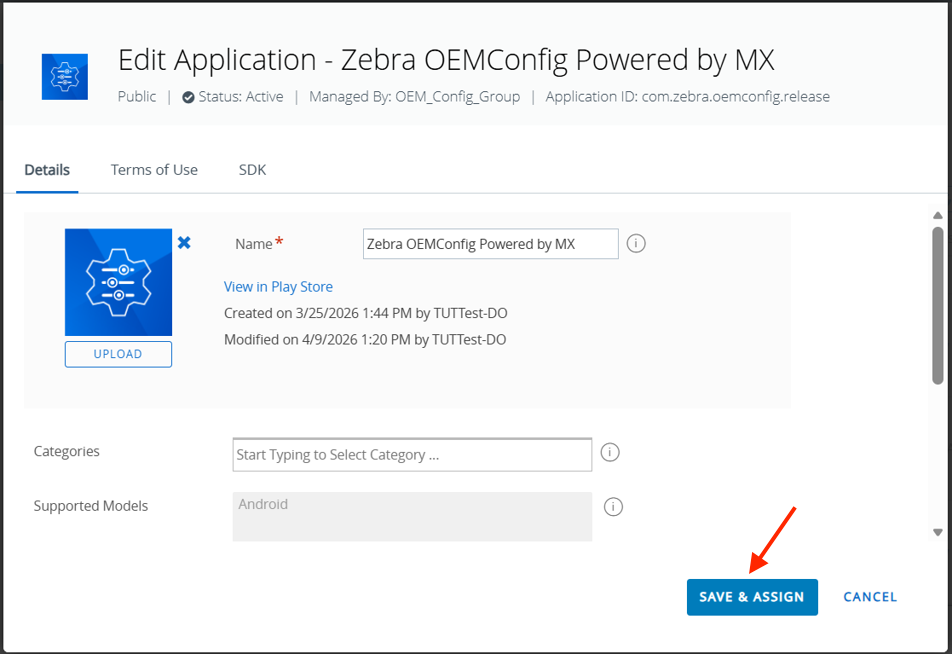
Task: Click the Supported Models Android field
Action: [412, 516]
